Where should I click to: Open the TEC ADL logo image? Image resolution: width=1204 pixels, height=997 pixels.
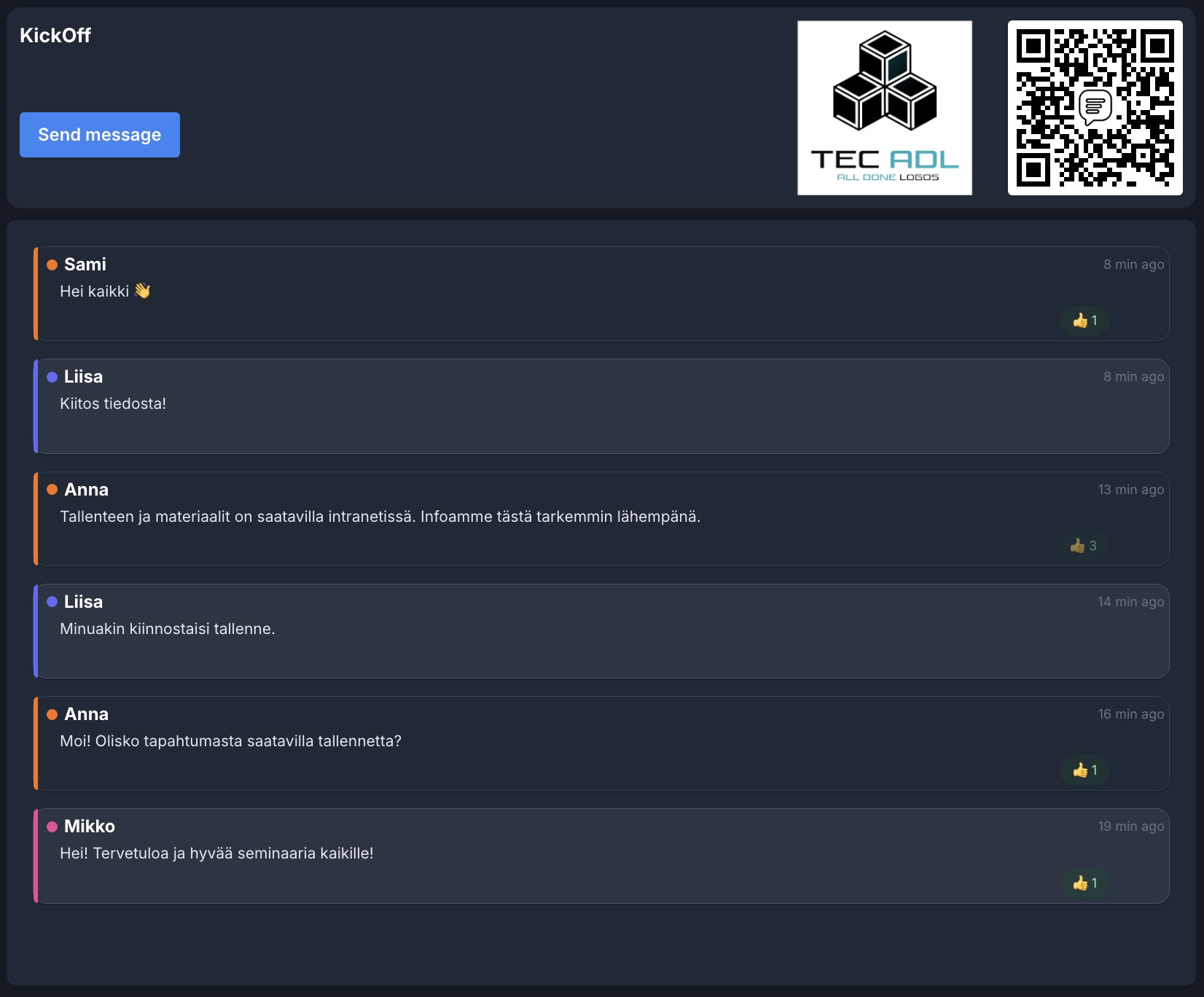click(x=884, y=108)
